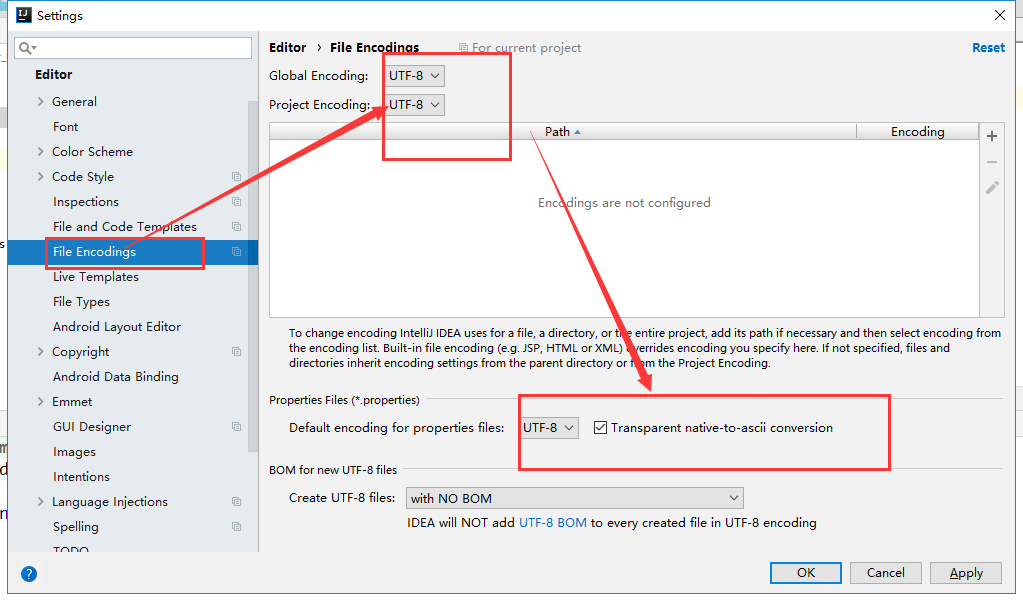
Task: Select File and Code Templates item
Action: 125,226
